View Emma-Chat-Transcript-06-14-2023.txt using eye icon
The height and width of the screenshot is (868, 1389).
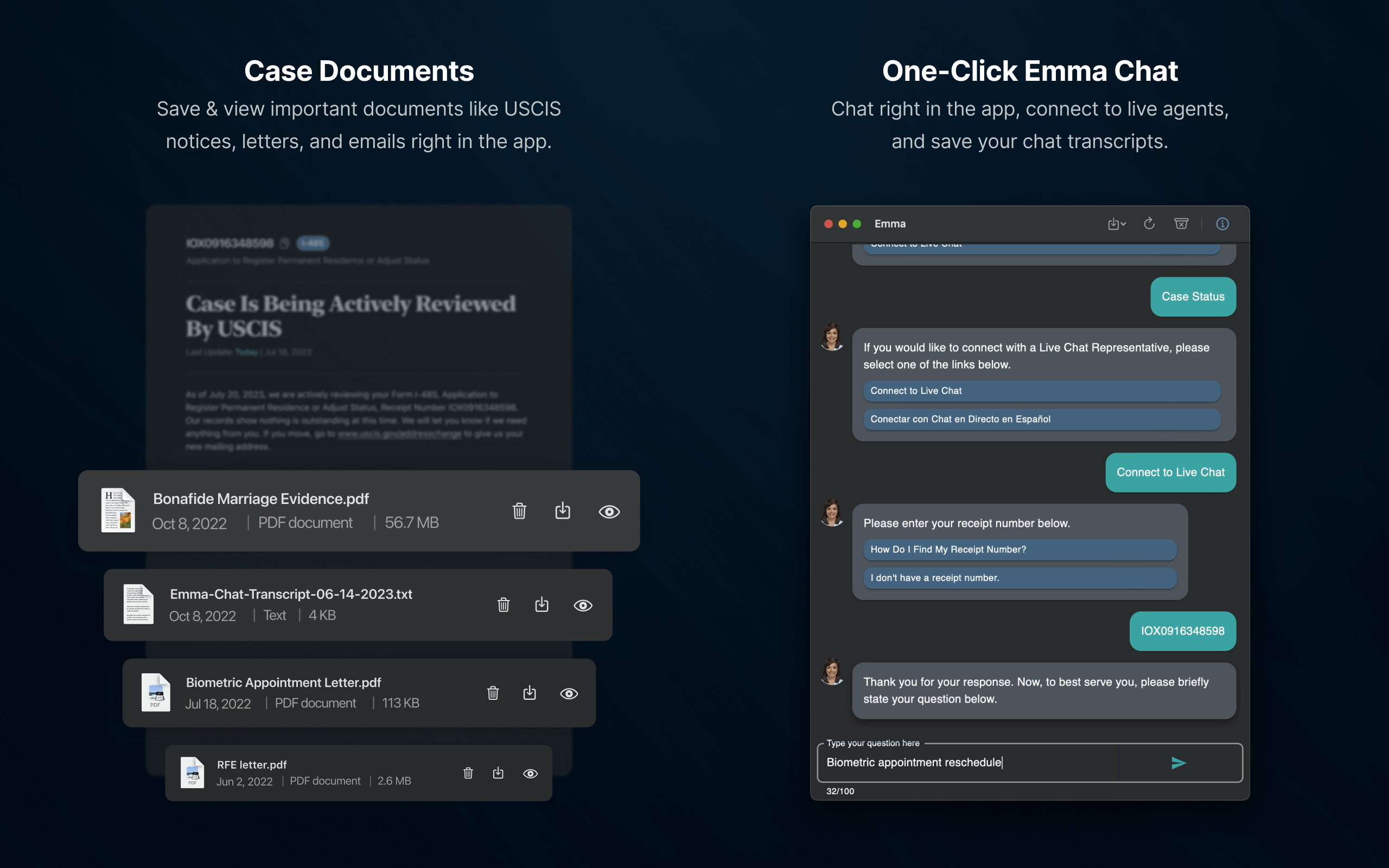[x=583, y=605]
